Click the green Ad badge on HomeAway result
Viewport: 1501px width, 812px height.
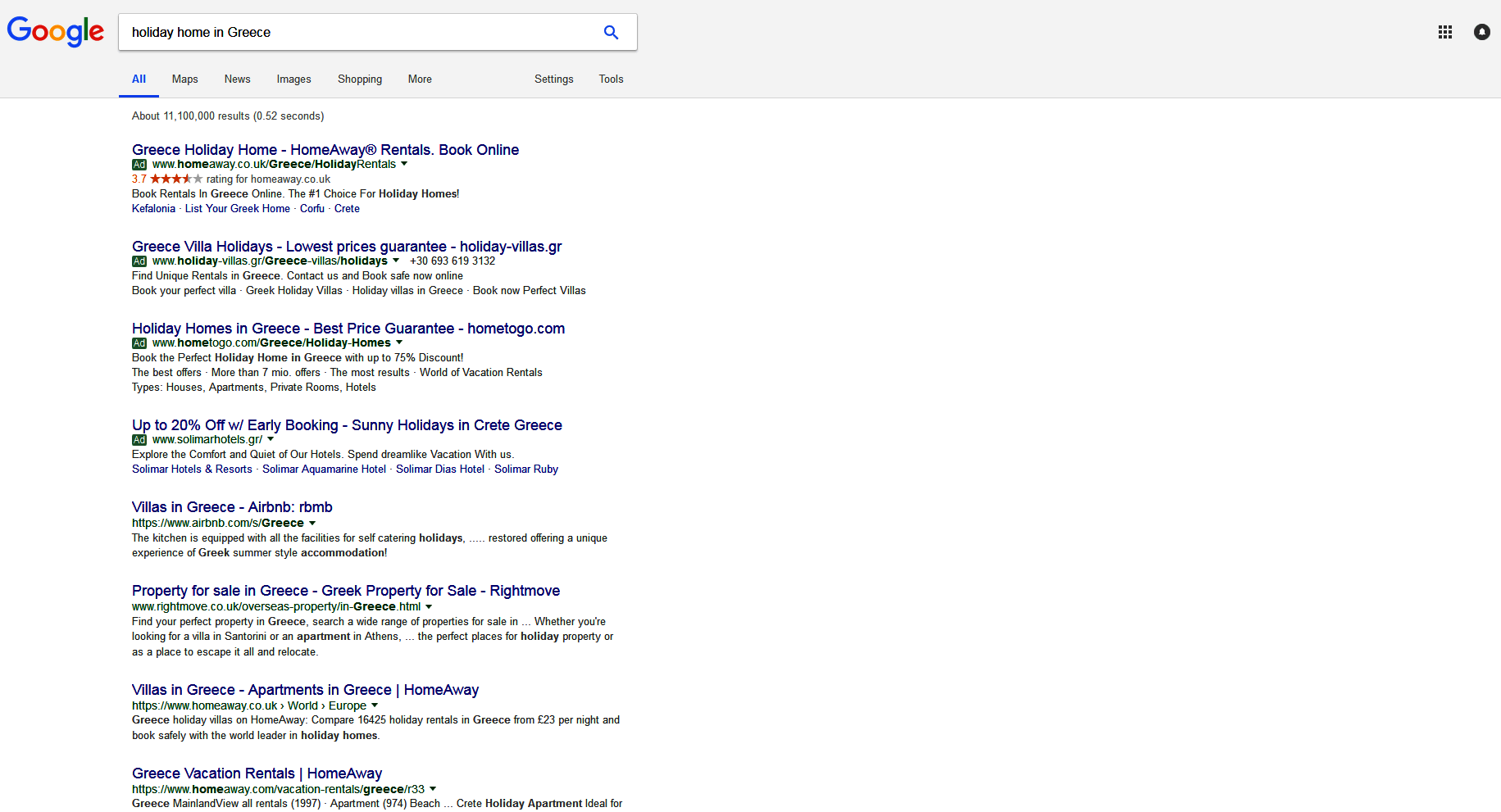click(x=139, y=164)
